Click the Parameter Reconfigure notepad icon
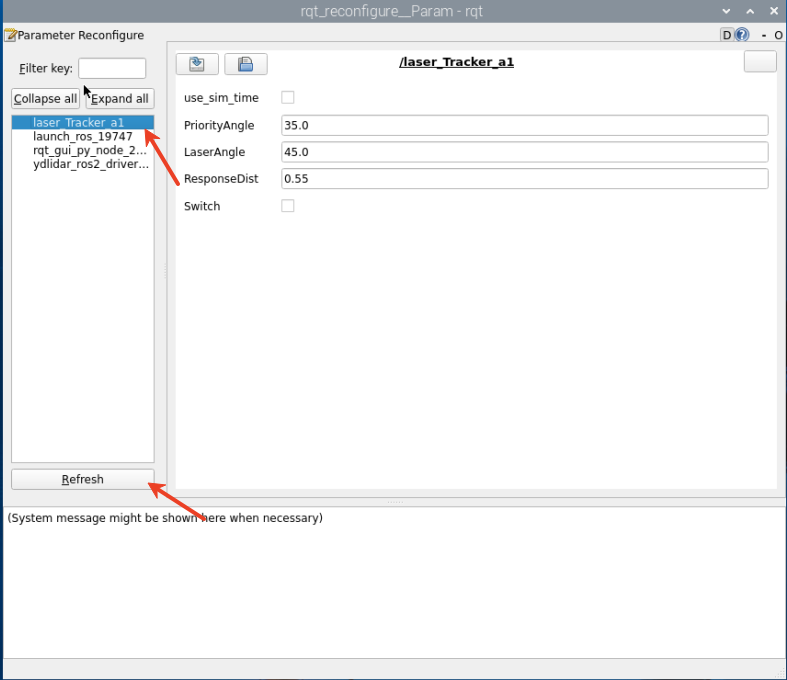Image resolution: width=787 pixels, height=680 pixels. pos(10,35)
